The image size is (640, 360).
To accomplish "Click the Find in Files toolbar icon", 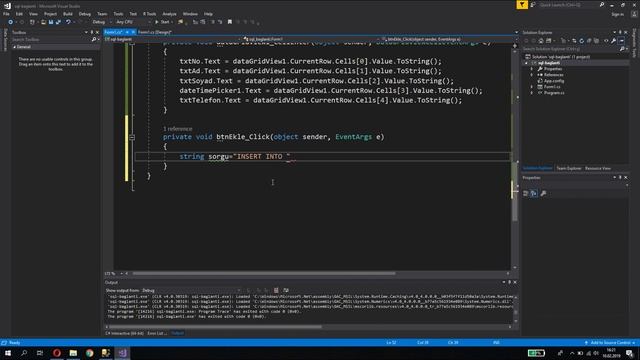I will [x=180, y=22].
